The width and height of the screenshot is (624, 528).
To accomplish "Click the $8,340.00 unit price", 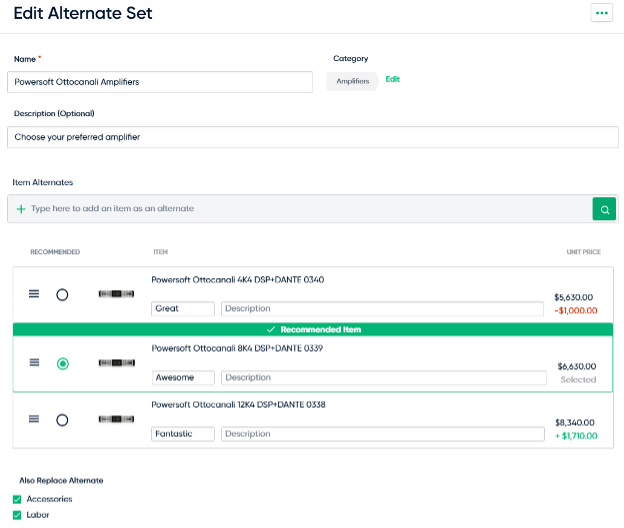I will (x=575, y=423).
